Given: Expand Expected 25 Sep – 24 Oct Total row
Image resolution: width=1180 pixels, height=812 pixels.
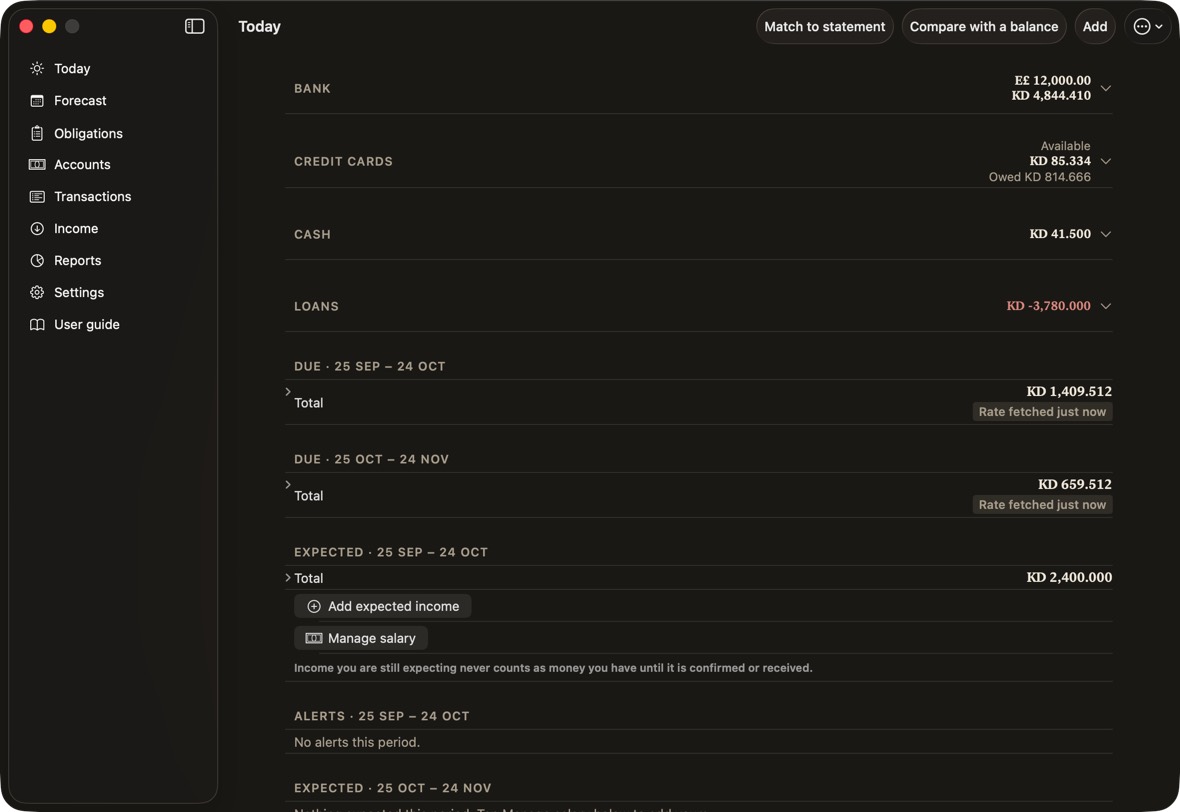Looking at the screenshot, I should (288, 578).
